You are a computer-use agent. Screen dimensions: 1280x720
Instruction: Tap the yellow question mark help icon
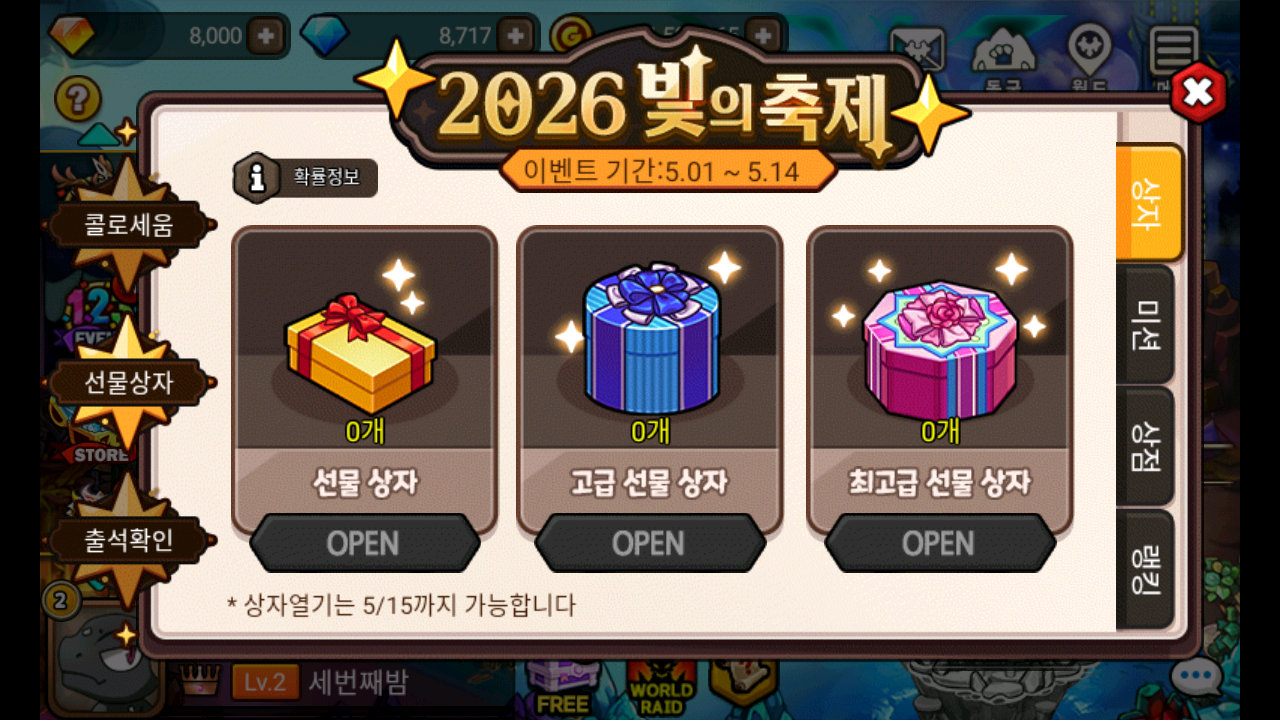point(78,100)
